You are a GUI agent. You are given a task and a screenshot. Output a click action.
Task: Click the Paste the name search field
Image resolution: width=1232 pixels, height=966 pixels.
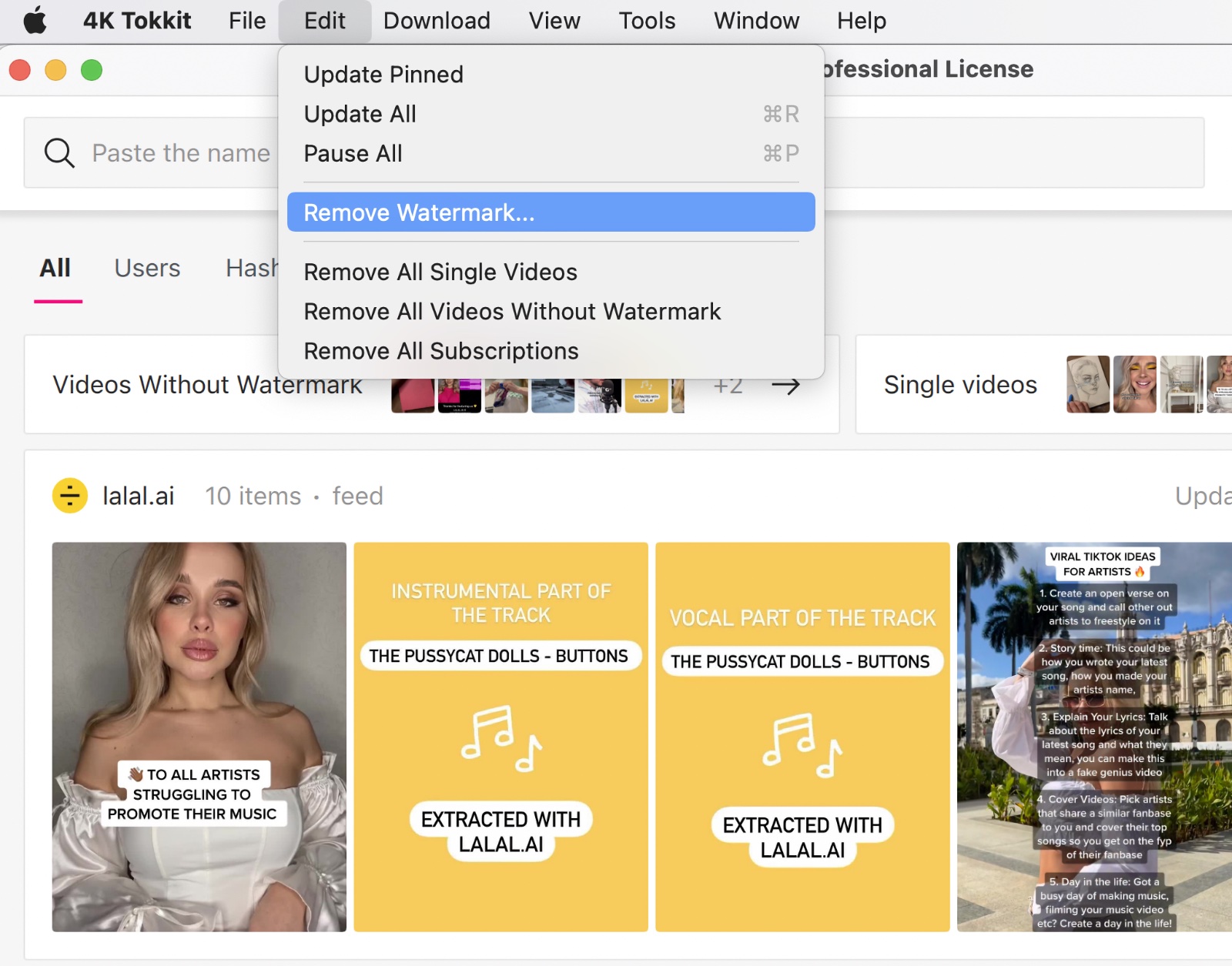click(x=614, y=152)
